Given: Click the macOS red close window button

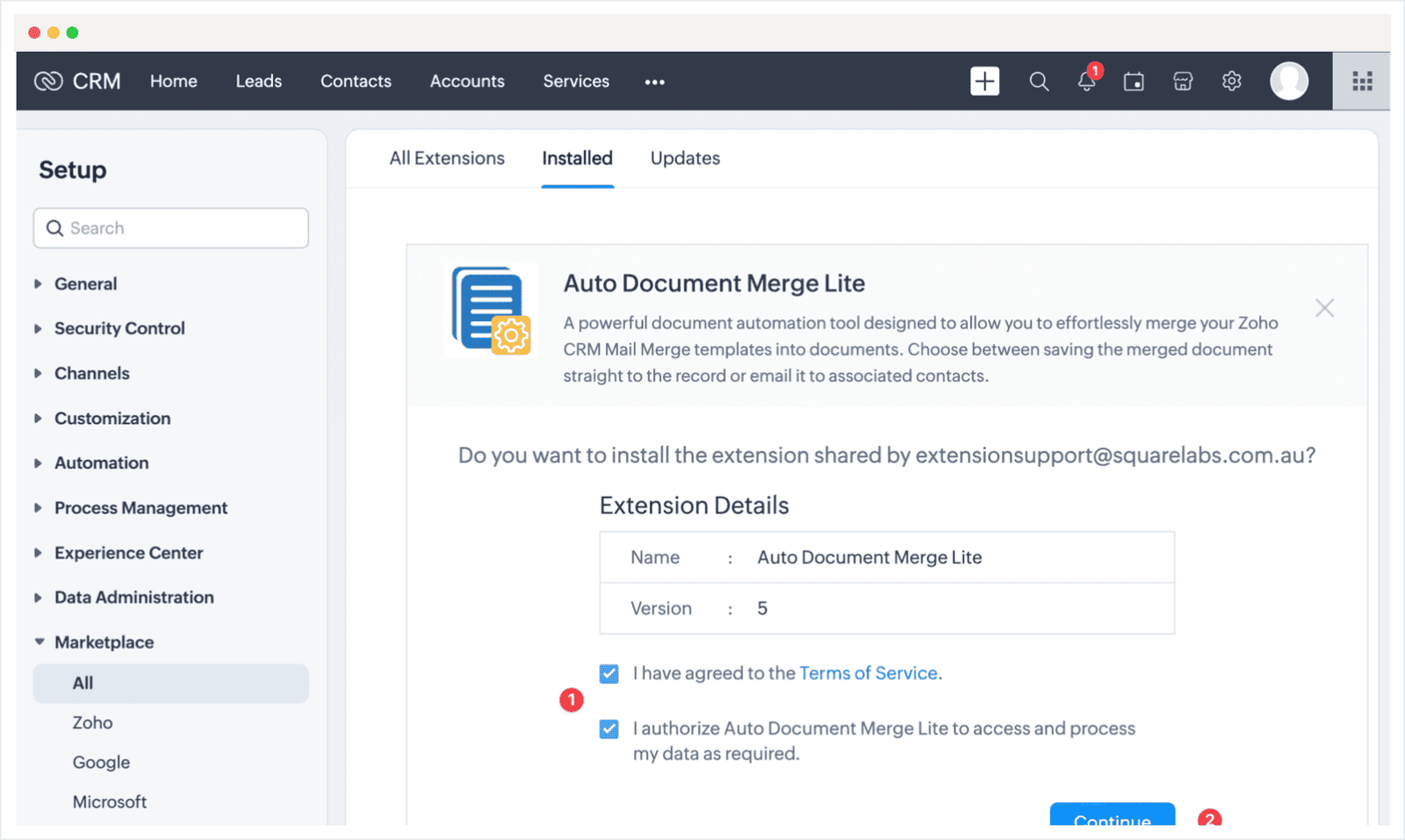Looking at the screenshot, I should click(34, 32).
